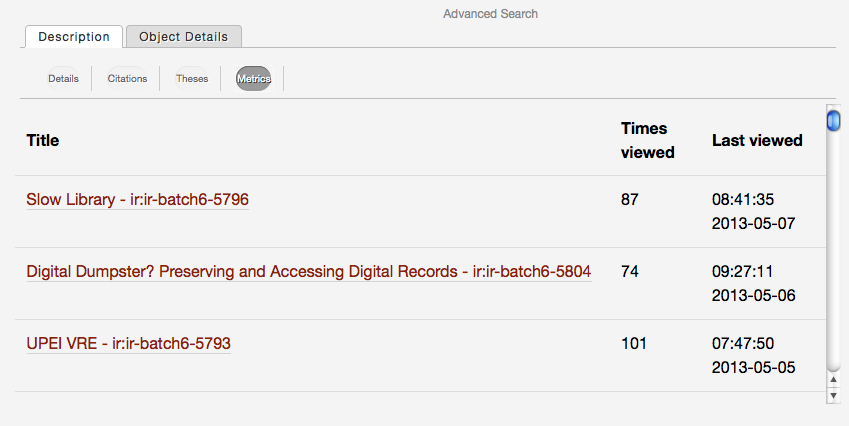The height and width of the screenshot is (426, 849).
Task: Show the Citations section
Action: coord(127,79)
